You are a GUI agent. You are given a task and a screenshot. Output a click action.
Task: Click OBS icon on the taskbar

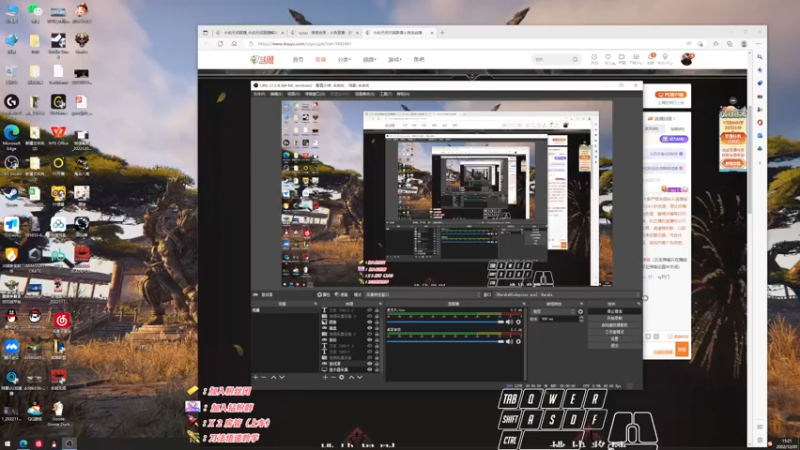pos(69,443)
